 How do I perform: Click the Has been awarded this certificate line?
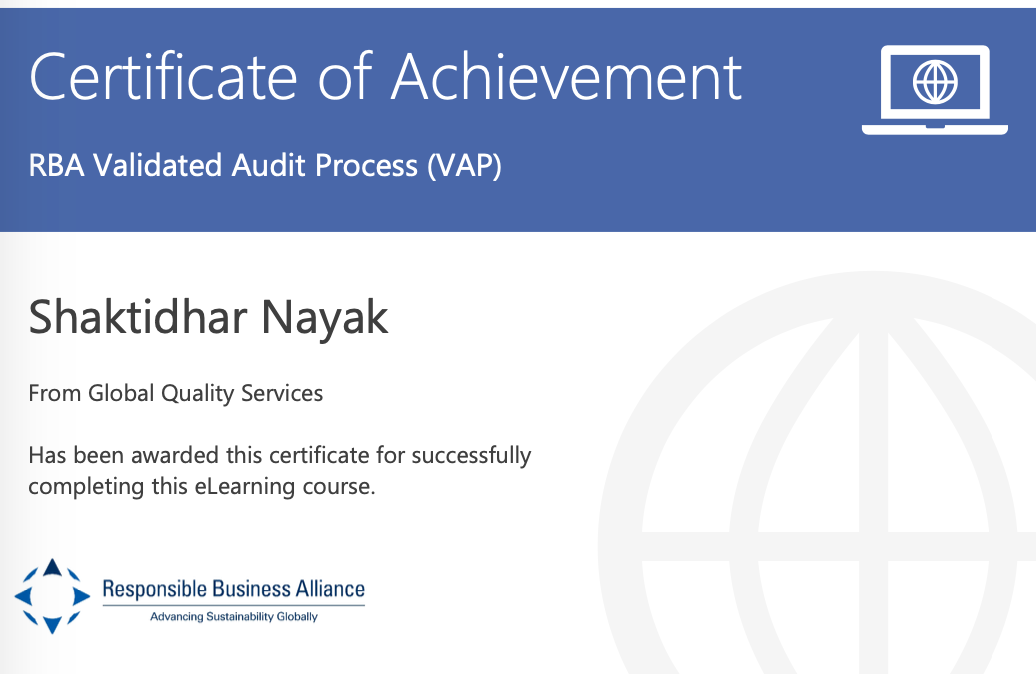279,456
